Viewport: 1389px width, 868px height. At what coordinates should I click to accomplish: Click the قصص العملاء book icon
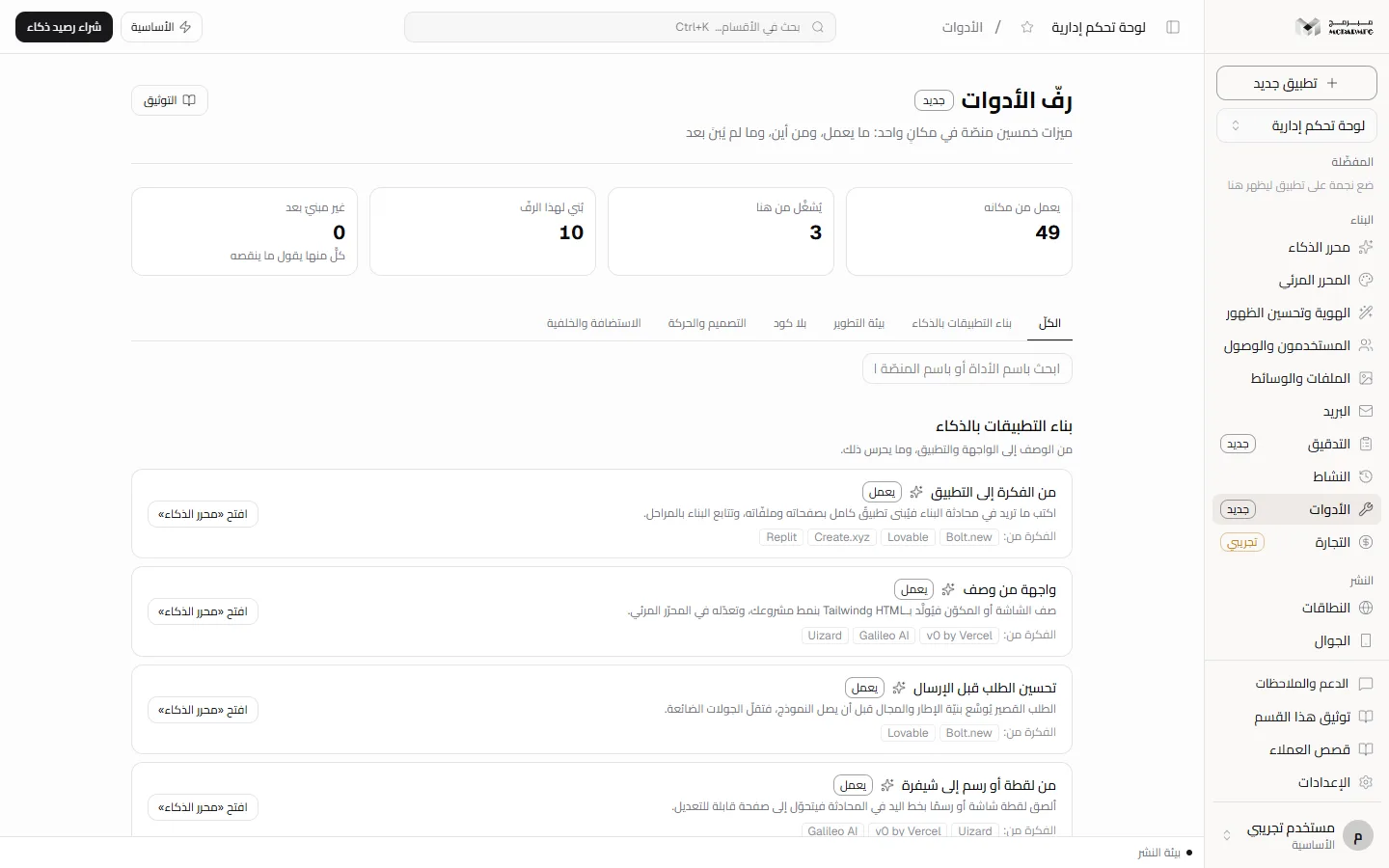tap(1366, 749)
